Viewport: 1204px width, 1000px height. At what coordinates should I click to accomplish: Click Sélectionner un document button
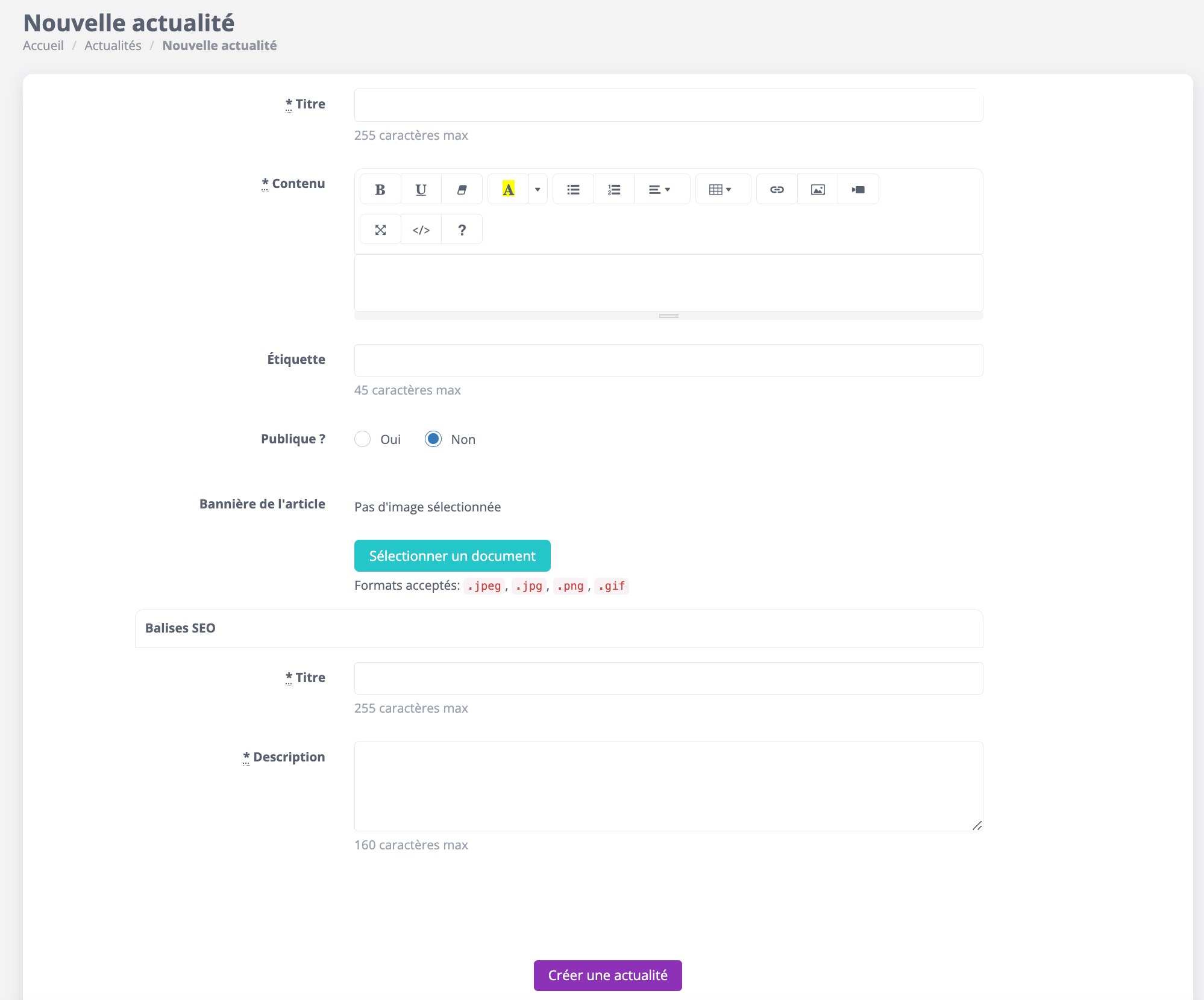452,555
